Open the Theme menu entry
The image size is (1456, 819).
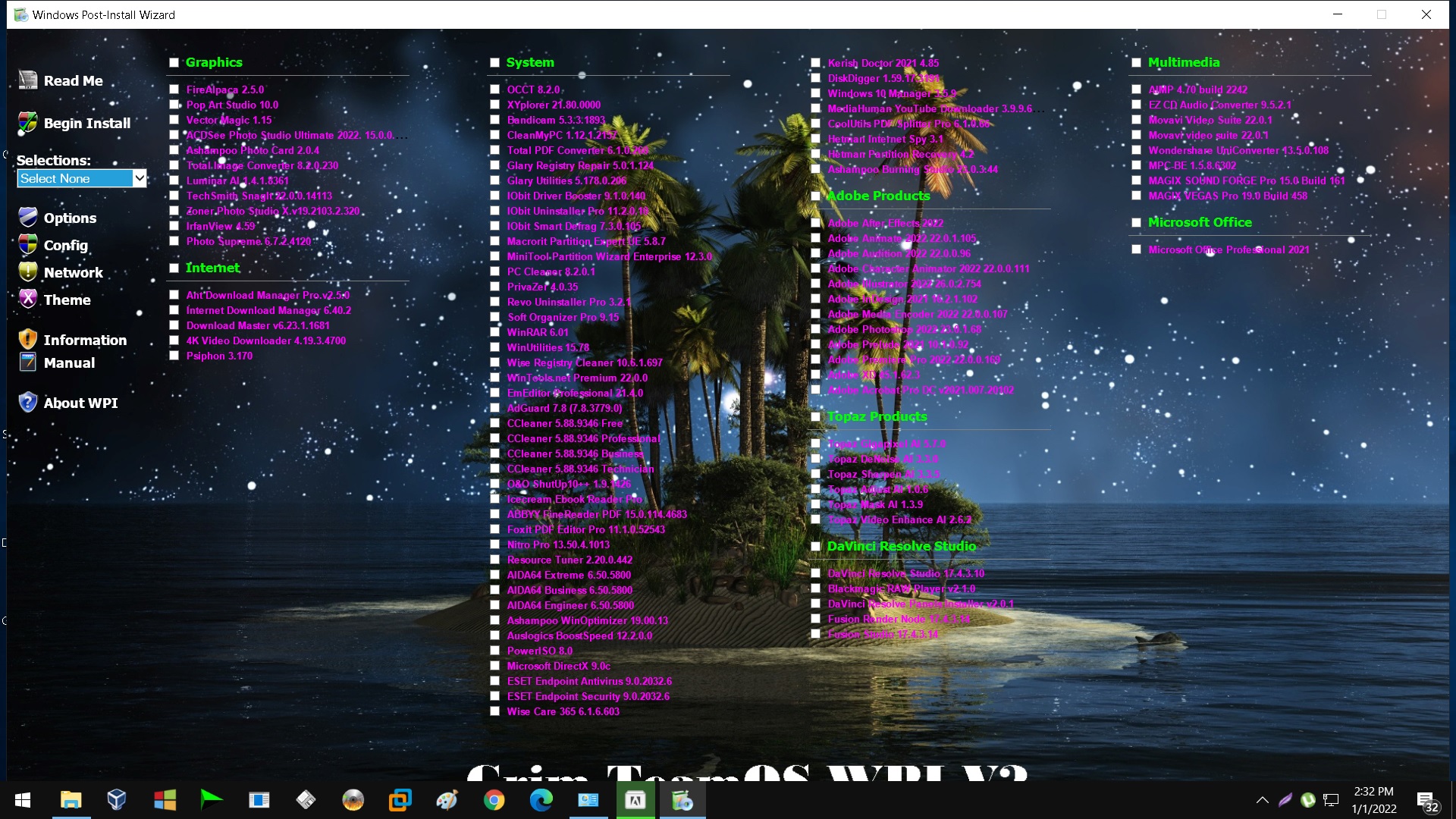(67, 300)
